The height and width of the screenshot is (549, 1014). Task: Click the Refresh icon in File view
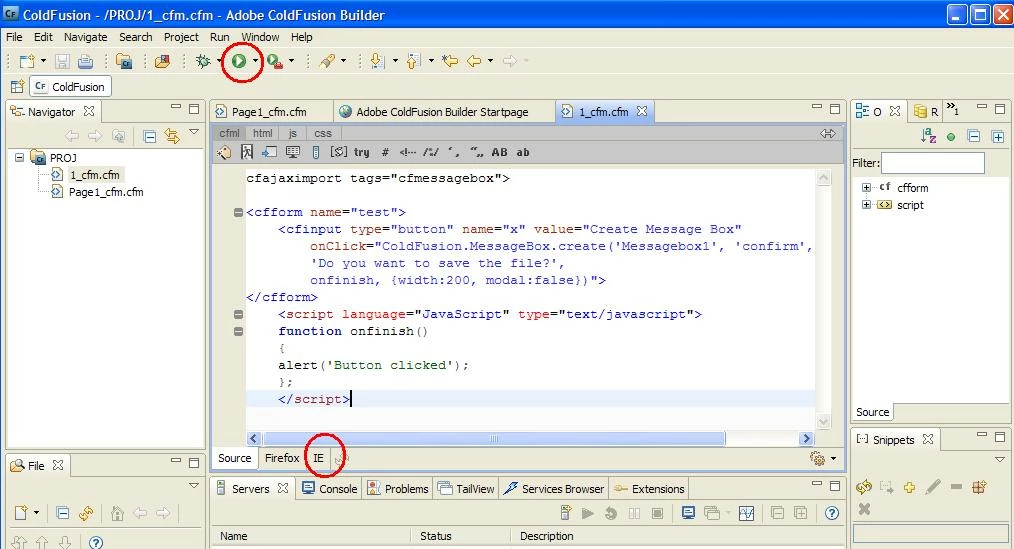coord(86,513)
